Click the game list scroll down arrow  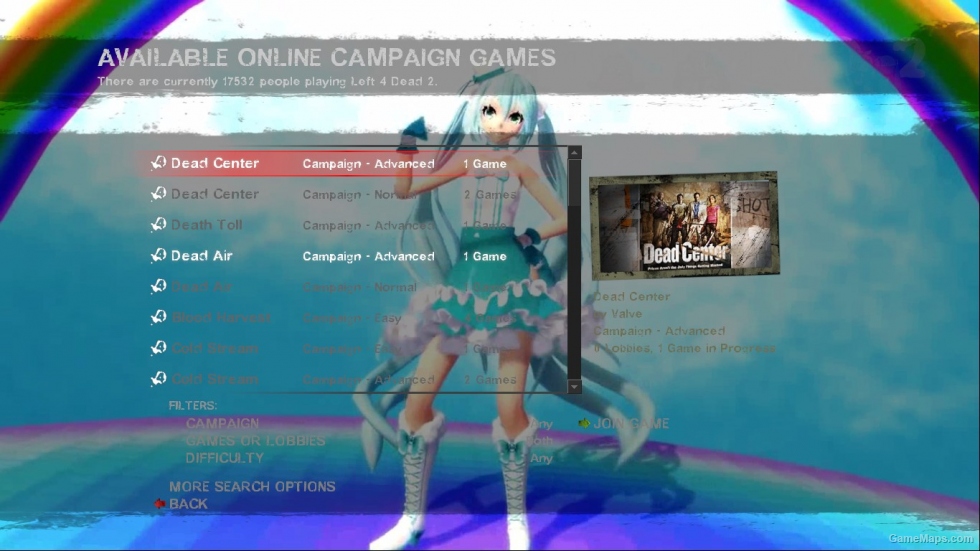[574, 387]
